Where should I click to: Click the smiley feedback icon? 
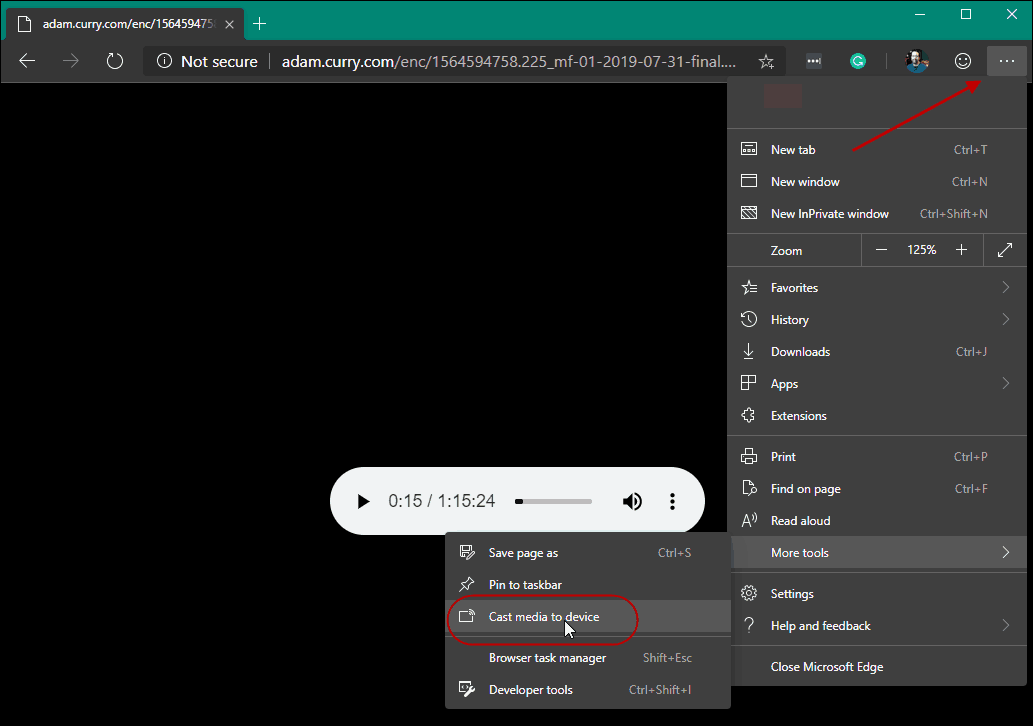[963, 61]
